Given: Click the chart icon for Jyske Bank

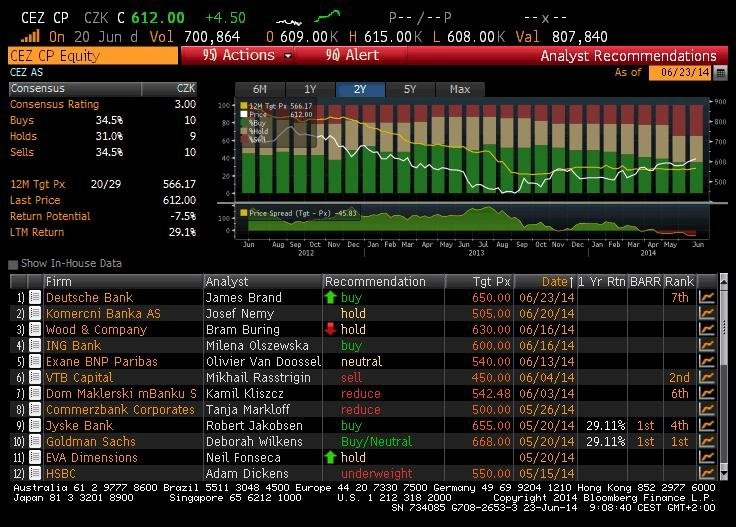Looking at the screenshot, I should coord(706,425).
